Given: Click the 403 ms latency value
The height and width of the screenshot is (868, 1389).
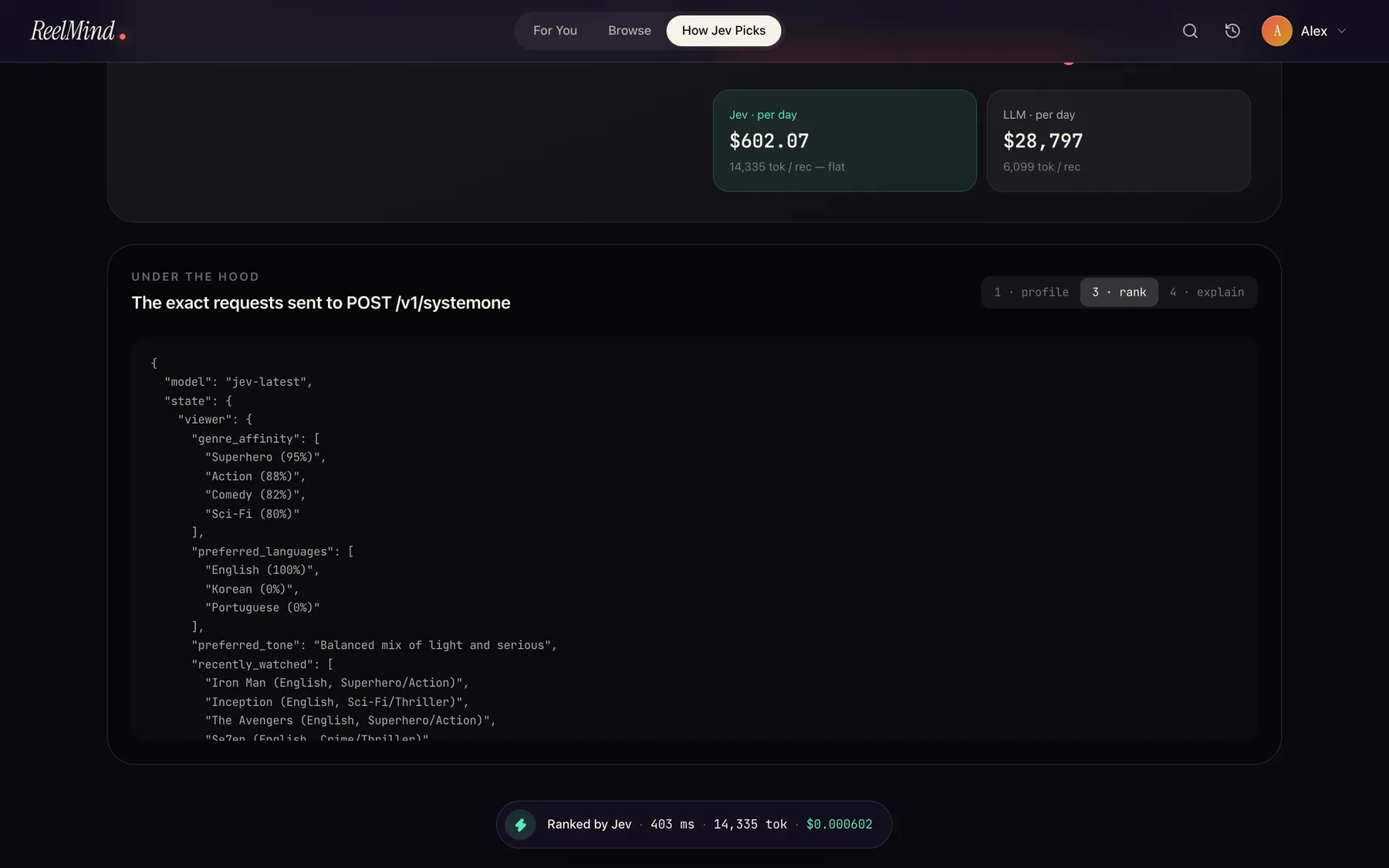Looking at the screenshot, I should pos(672,825).
